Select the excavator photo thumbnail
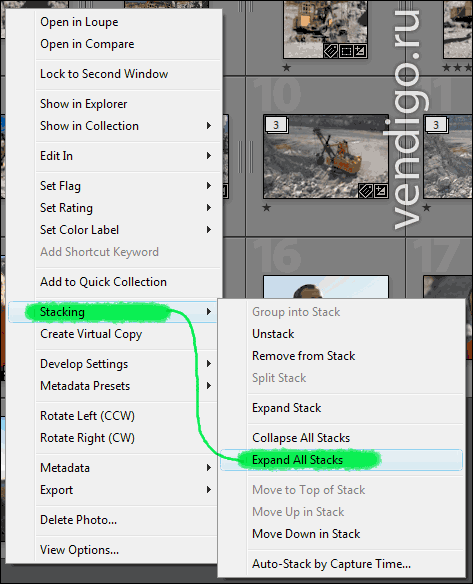The width and height of the screenshot is (473, 584). pos(326,156)
